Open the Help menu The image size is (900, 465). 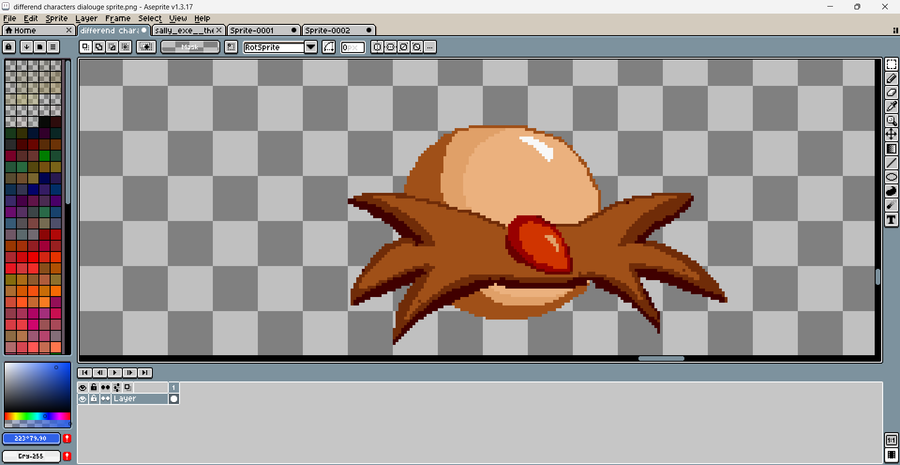tap(202, 18)
